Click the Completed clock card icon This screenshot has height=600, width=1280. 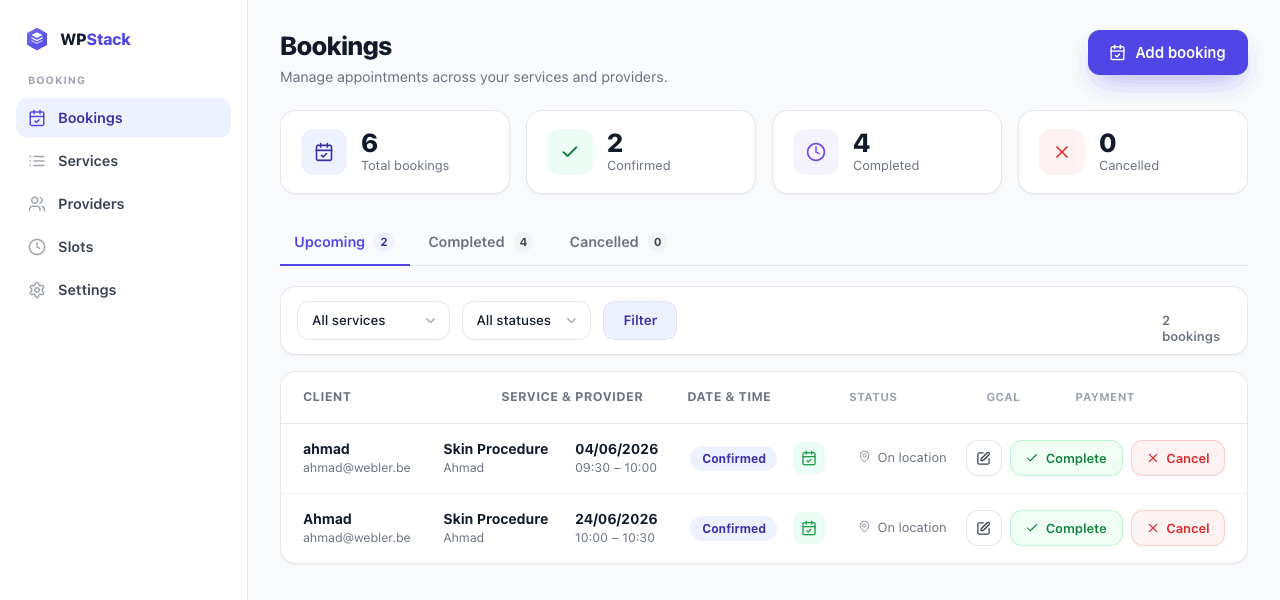click(816, 152)
